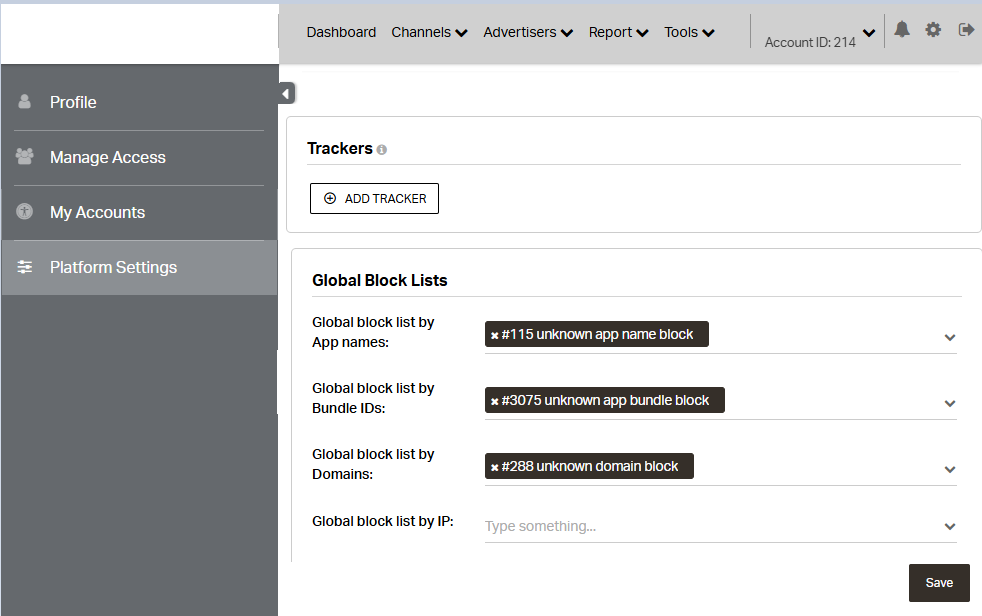Open the Advertisers menu

point(527,32)
